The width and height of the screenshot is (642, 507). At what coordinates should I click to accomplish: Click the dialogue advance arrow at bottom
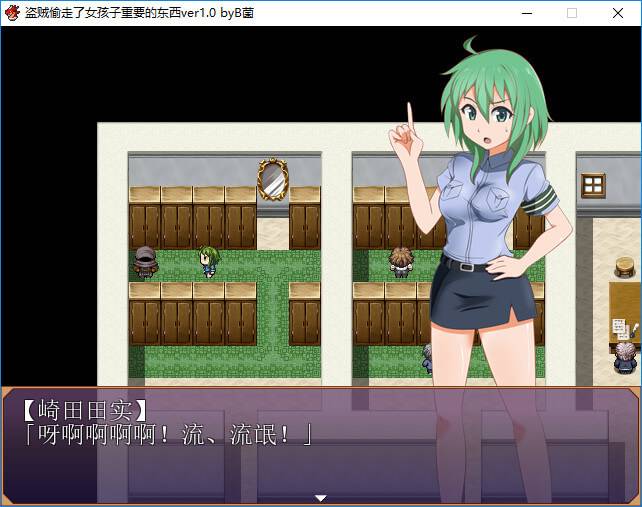321,497
